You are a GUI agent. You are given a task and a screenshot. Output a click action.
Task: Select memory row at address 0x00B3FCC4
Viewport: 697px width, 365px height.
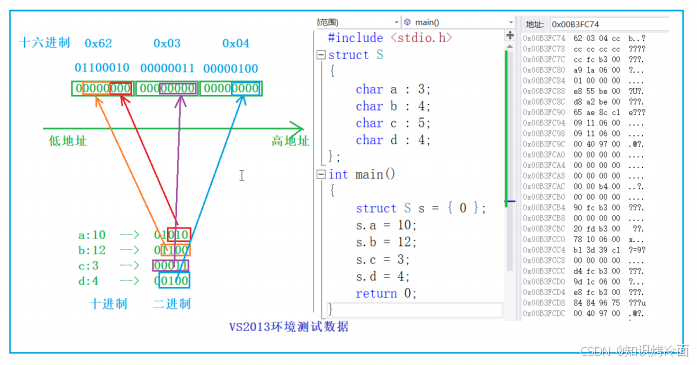point(584,250)
